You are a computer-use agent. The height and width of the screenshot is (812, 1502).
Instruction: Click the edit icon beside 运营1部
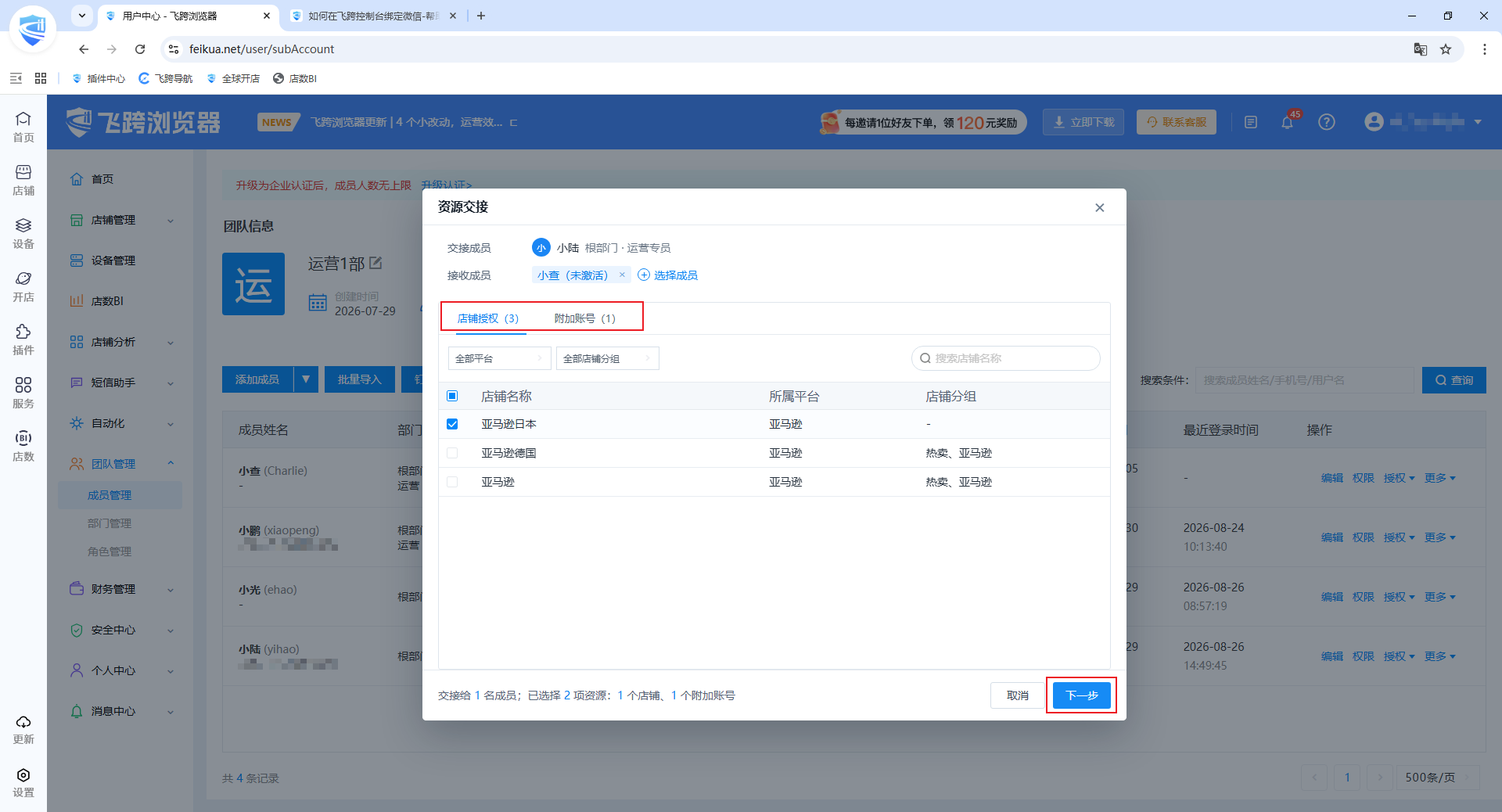coord(375,263)
